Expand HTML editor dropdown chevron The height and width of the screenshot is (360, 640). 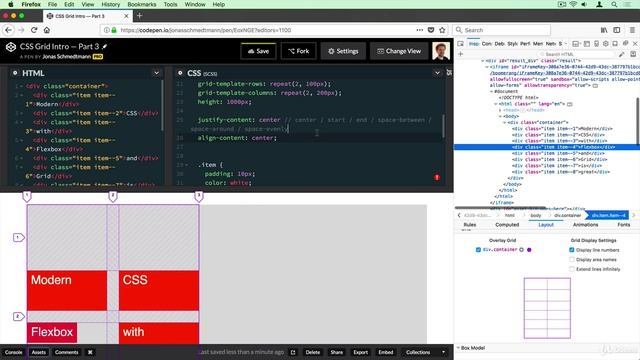click(x=156, y=73)
